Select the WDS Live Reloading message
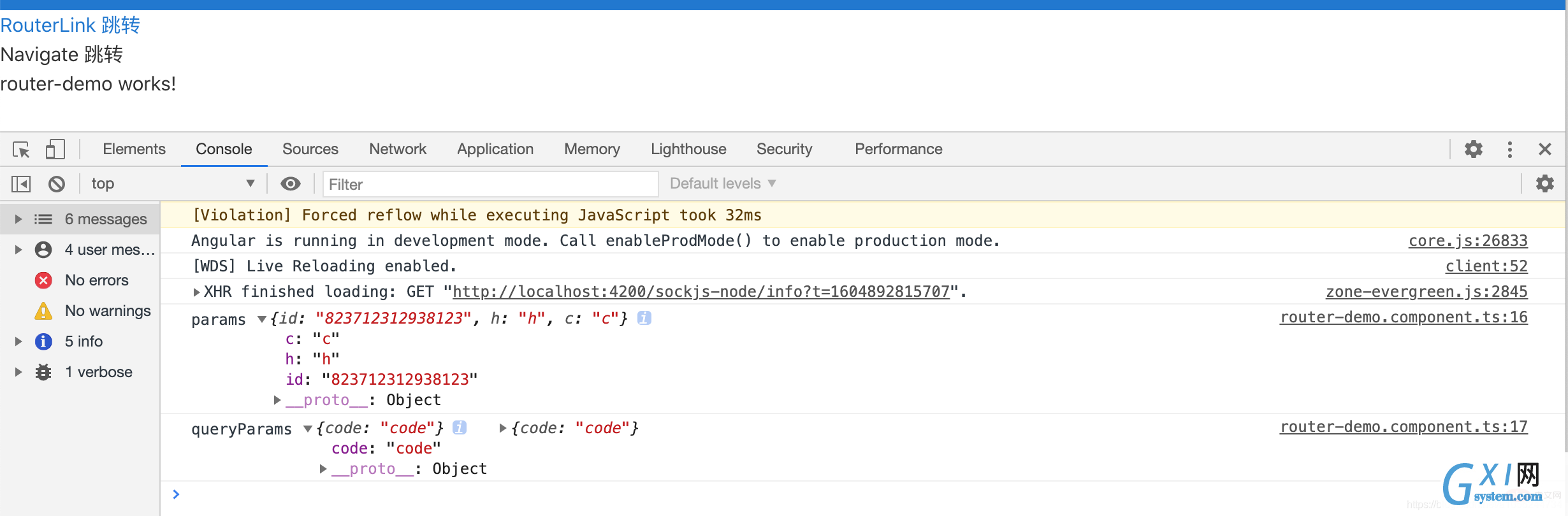The height and width of the screenshot is (516, 1568). click(324, 266)
